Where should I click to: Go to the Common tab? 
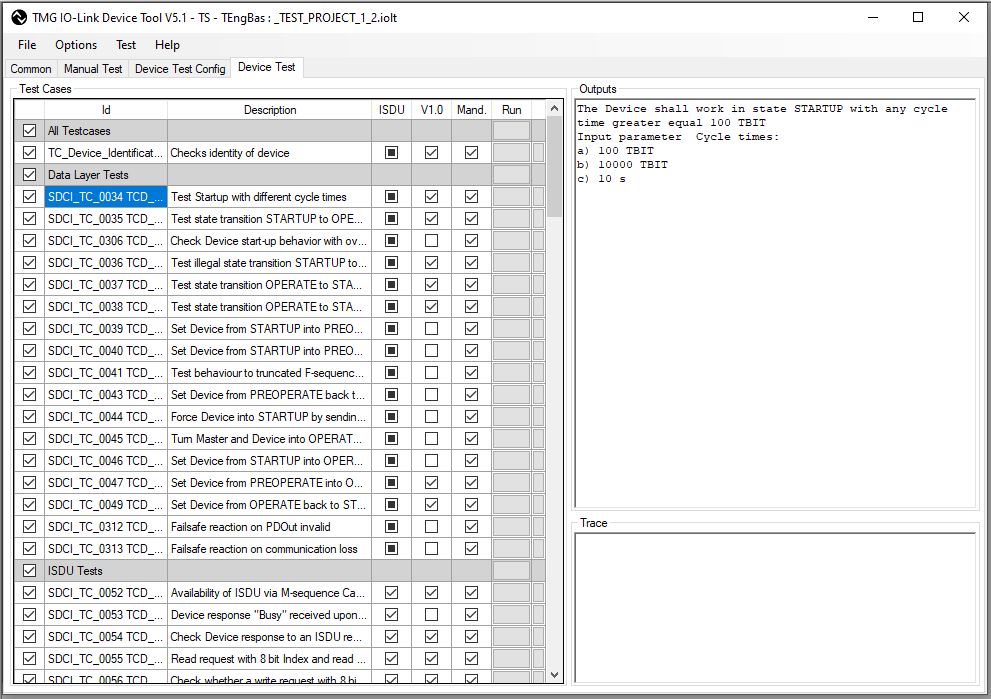tap(31, 69)
